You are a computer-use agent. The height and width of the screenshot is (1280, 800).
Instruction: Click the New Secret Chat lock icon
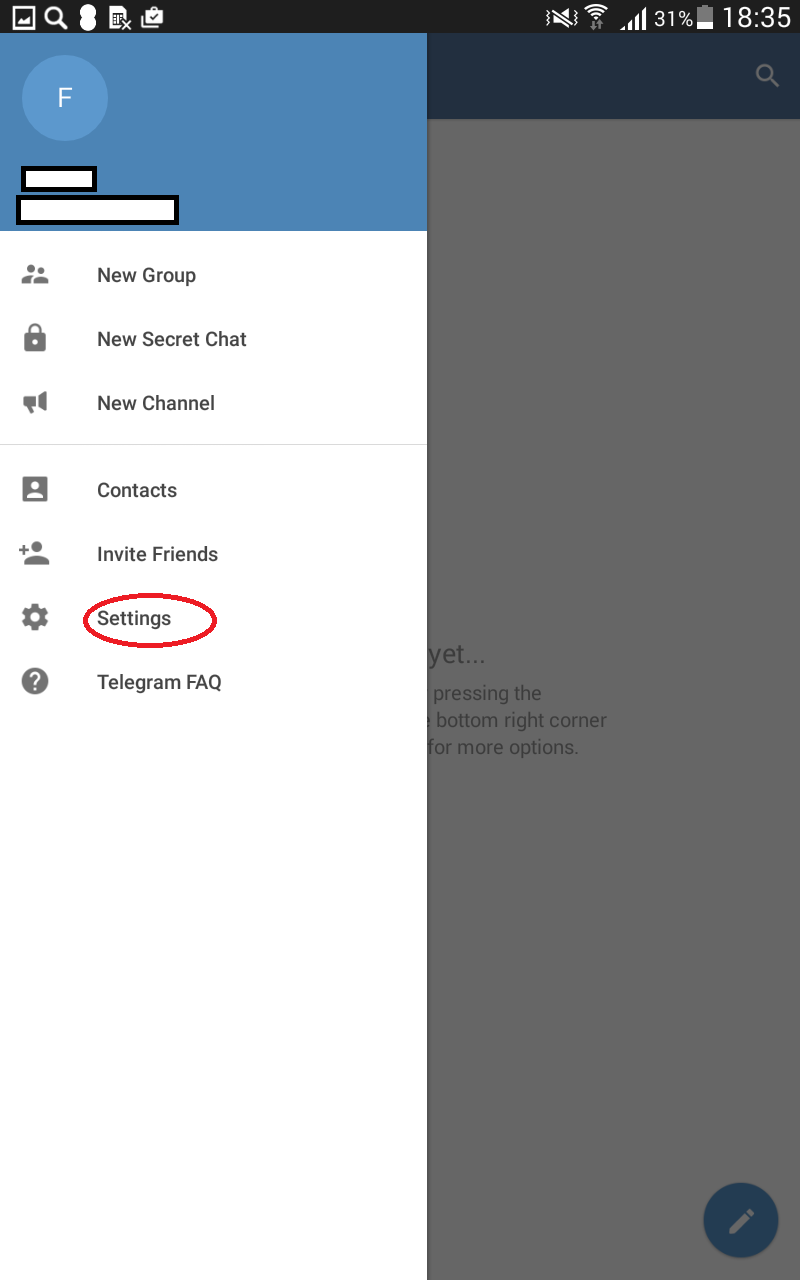coord(35,339)
